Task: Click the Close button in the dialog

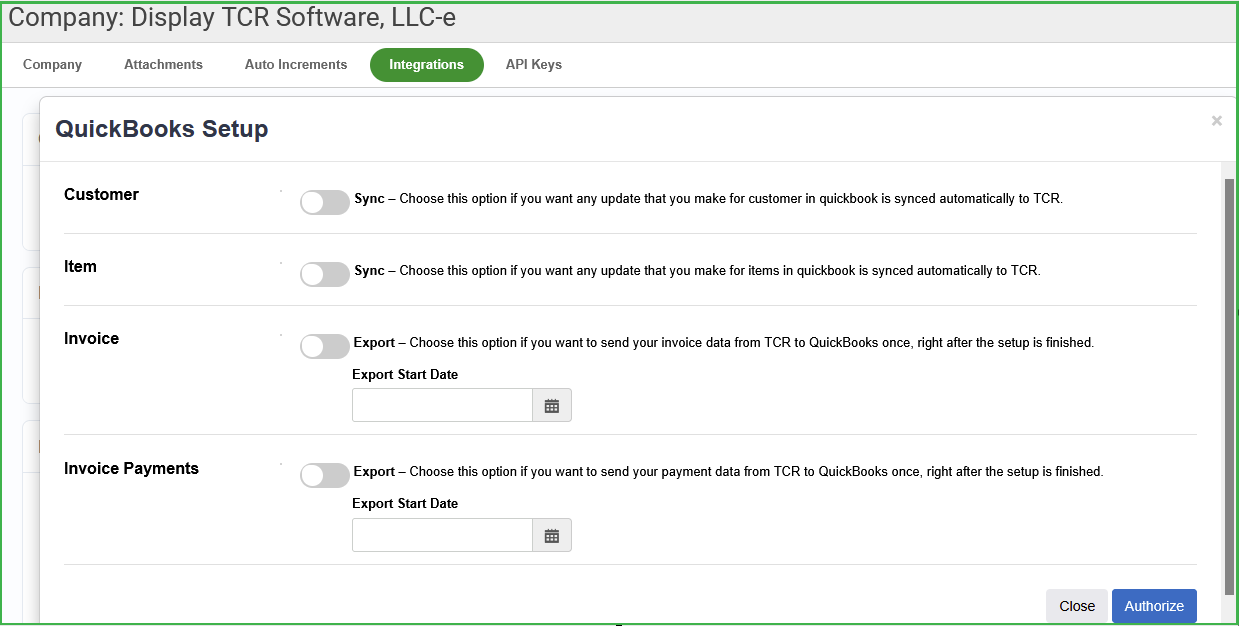Action: (x=1077, y=606)
